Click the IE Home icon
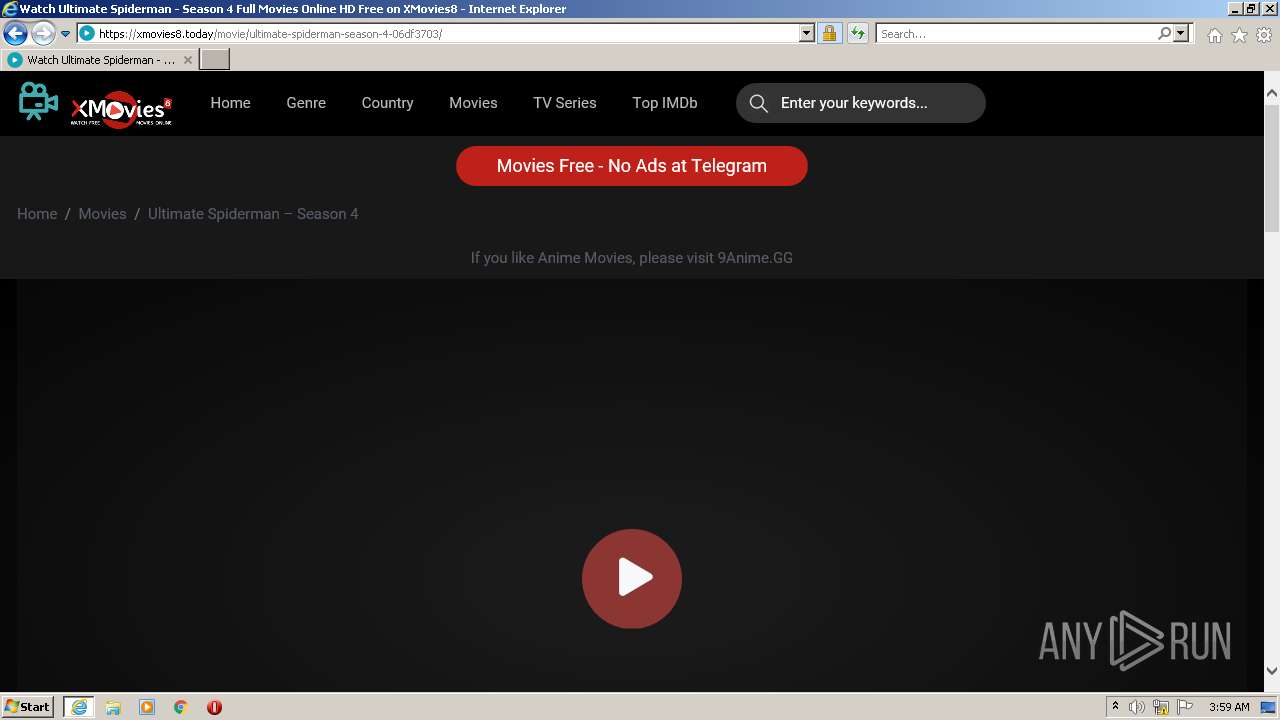The height and width of the screenshot is (720, 1280). [x=1214, y=35]
